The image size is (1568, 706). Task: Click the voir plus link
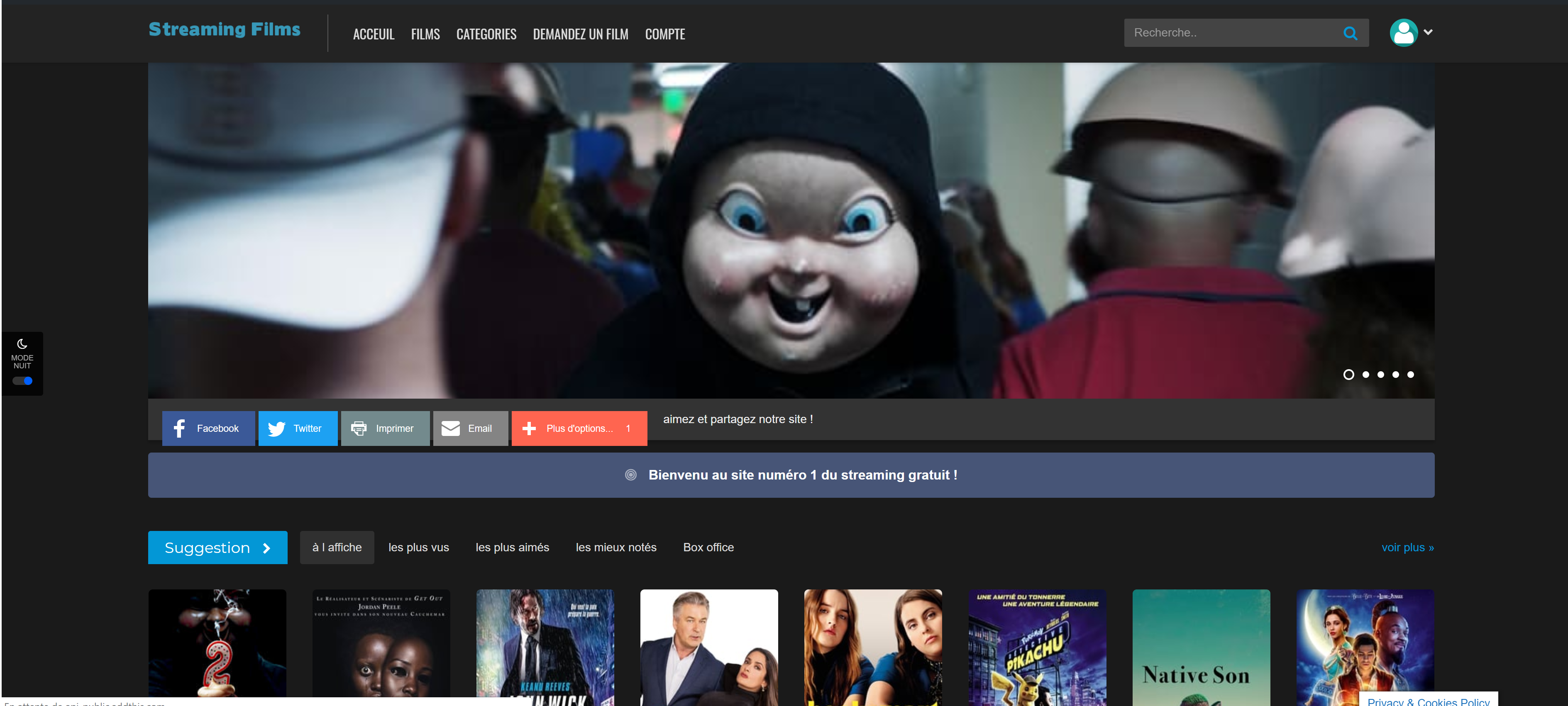[x=1407, y=548]
